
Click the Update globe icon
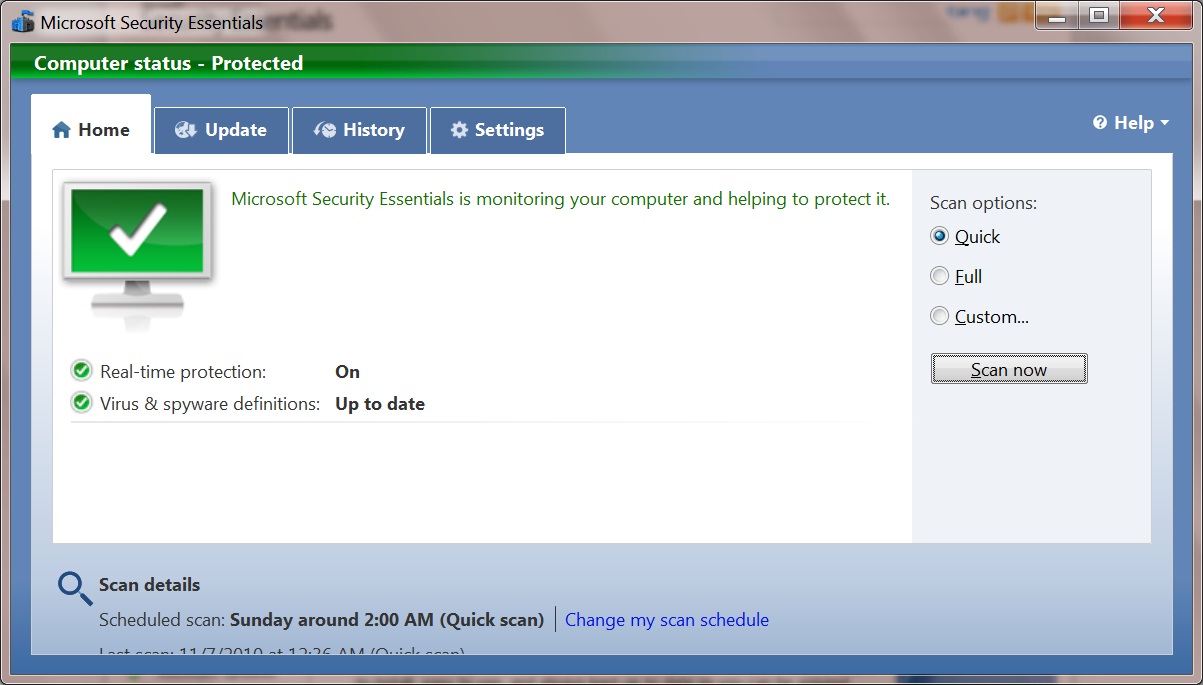[185, 130]
